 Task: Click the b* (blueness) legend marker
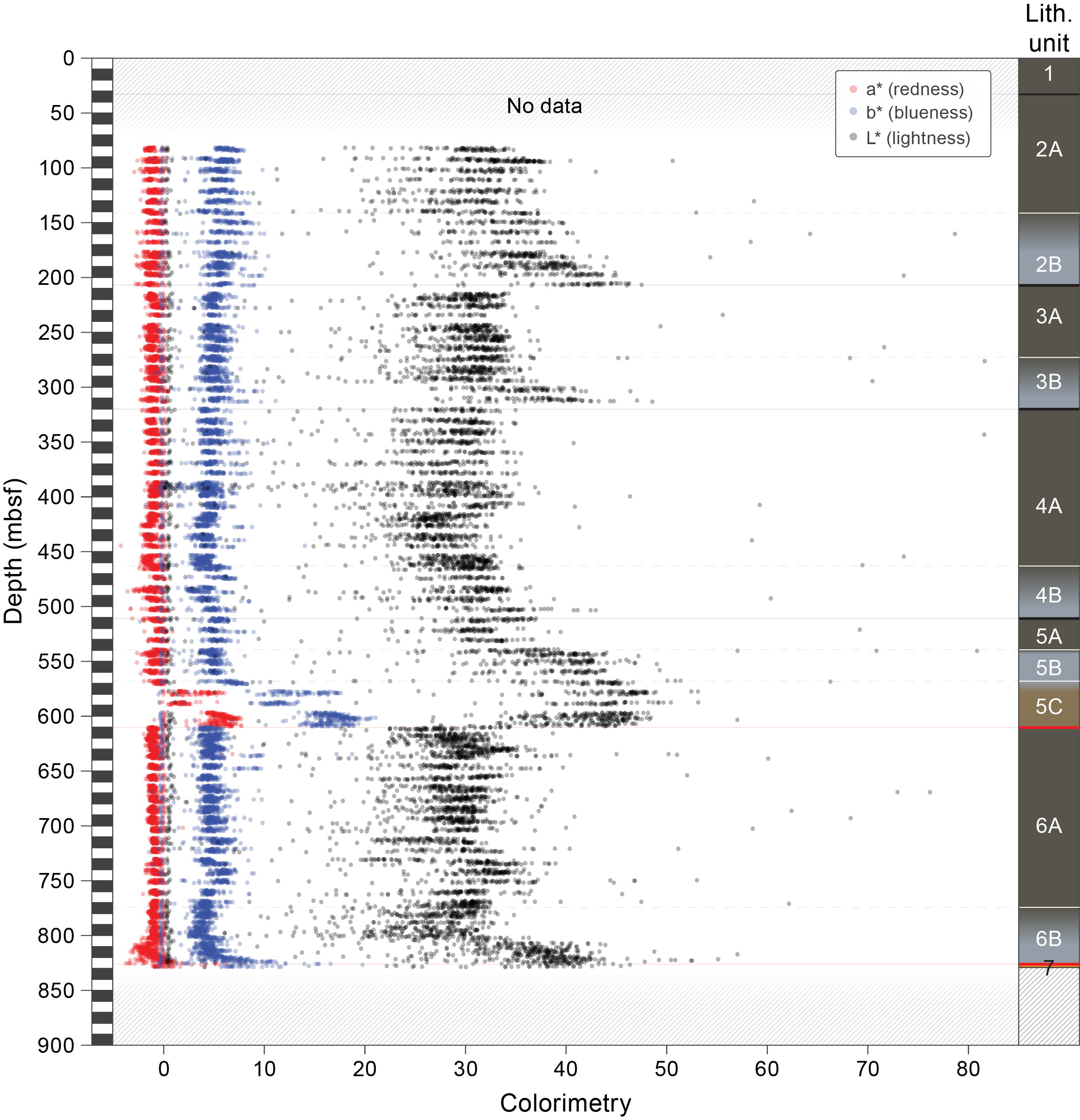pos(853,112)
